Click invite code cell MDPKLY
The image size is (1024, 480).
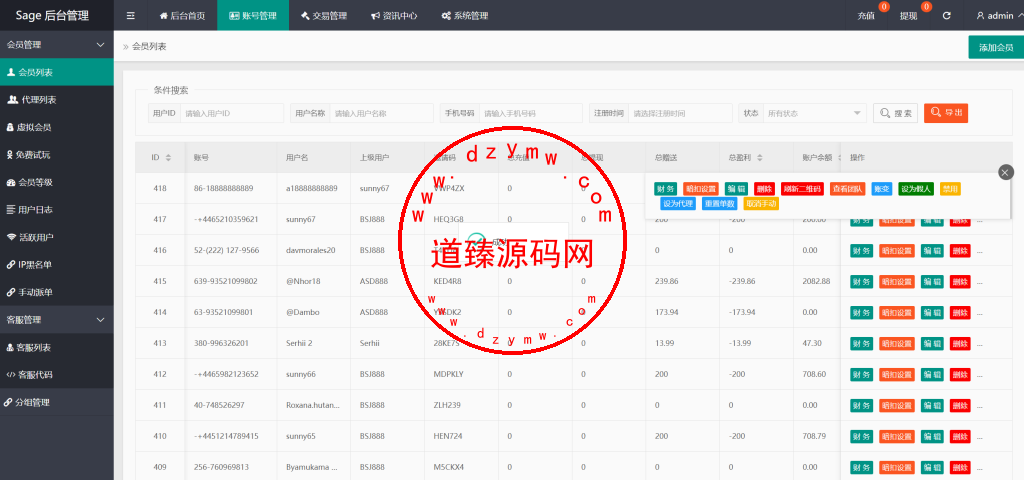[x=448, y=374]
